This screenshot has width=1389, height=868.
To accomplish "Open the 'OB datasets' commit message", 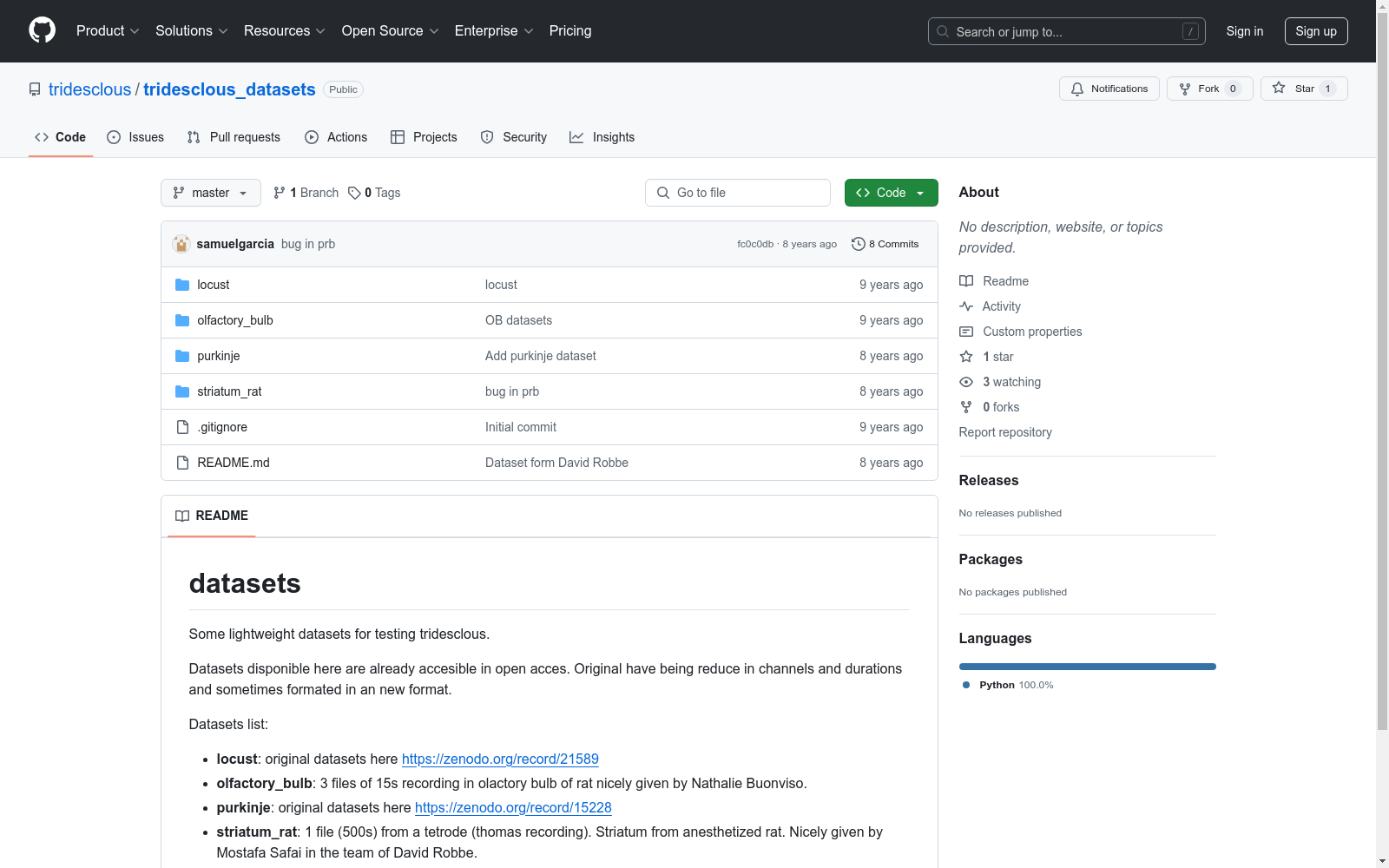I will point(518,320).
